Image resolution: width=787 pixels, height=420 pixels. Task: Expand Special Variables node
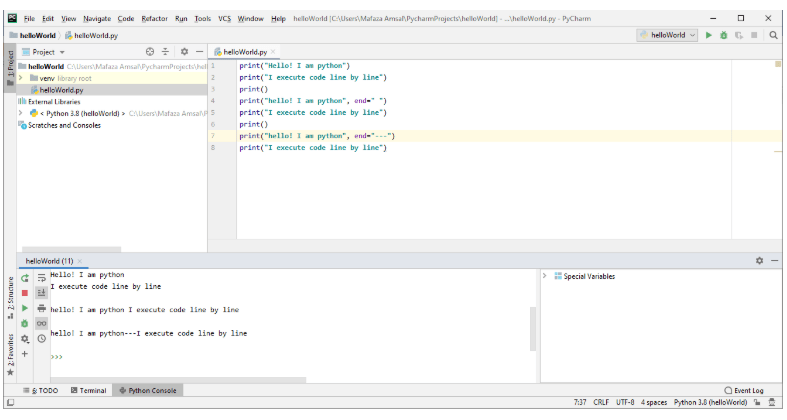click(545, 276)
